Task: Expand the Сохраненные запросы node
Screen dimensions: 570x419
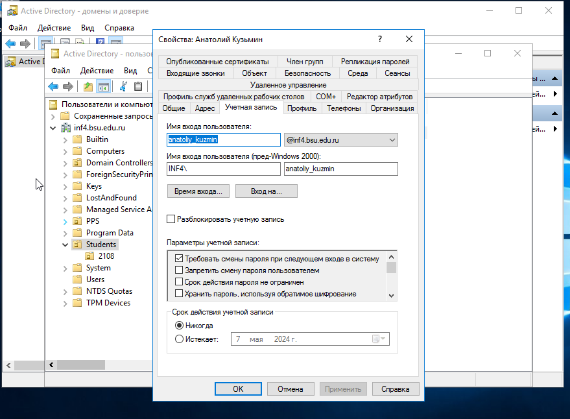Action: tap(53, 117)
